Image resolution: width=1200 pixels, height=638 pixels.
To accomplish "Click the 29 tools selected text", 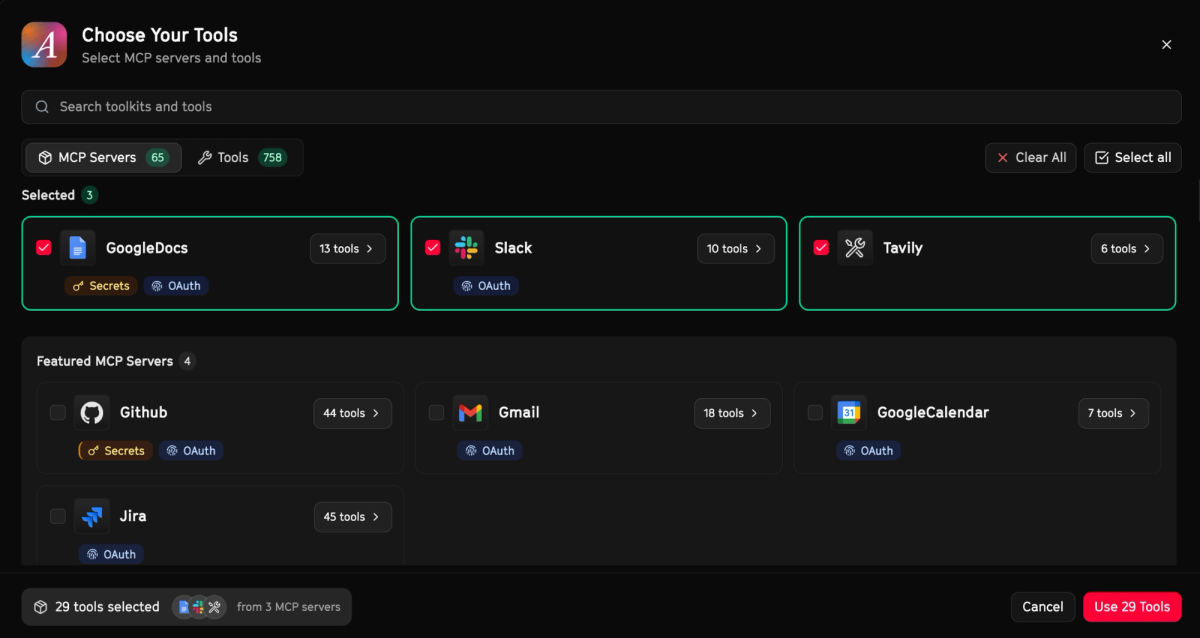I will point(107,607).
